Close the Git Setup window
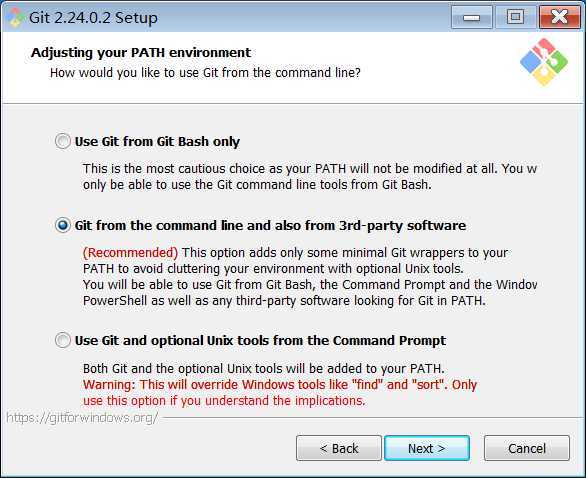This screenshot has width=586, height=478. (559, 17)
